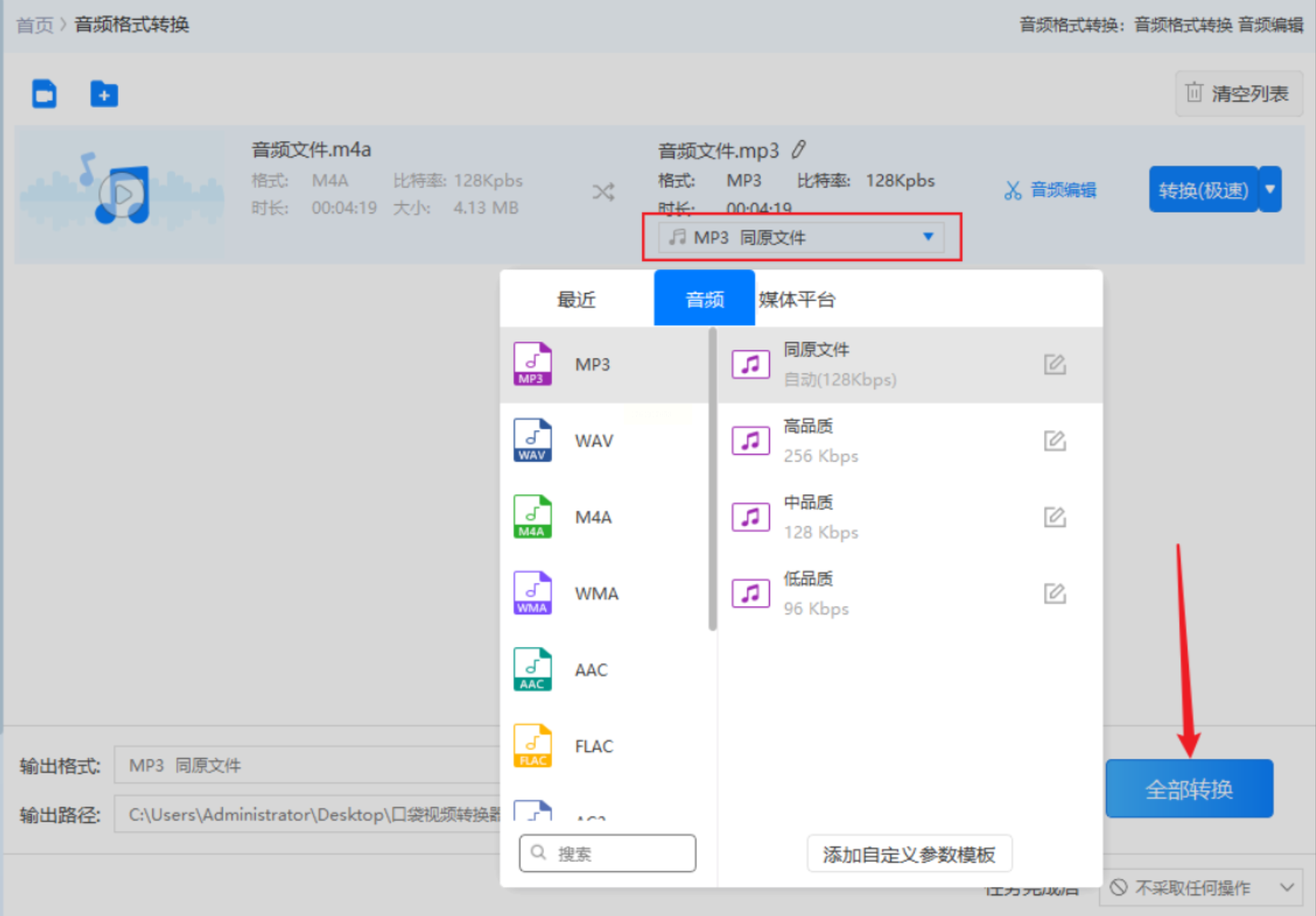Select the WAV format icon

coord(533,440)
